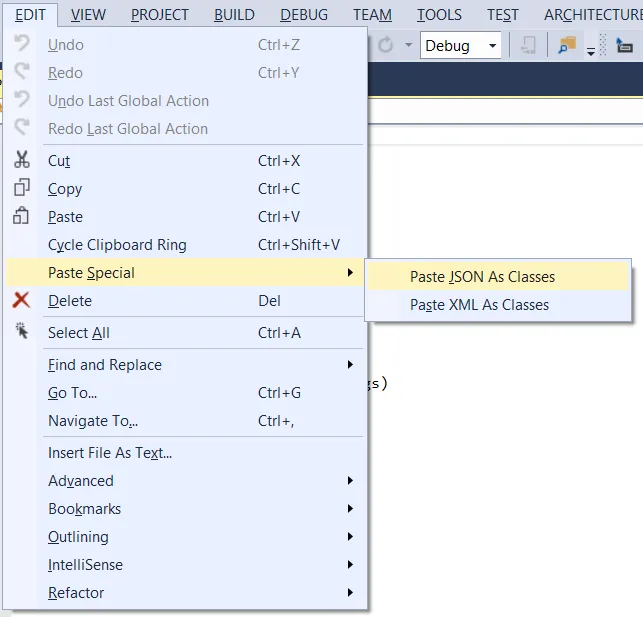The height and width of the screenshot is (617, 643).
Task: Select Insert File As Text...
Action: coord(186,453)
